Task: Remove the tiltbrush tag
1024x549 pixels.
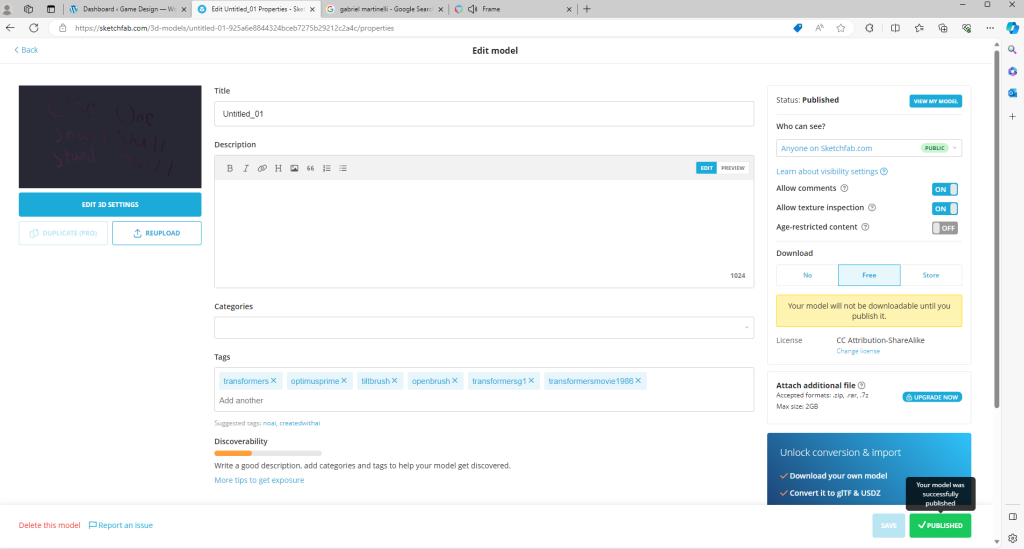Action: pos(395,381)
